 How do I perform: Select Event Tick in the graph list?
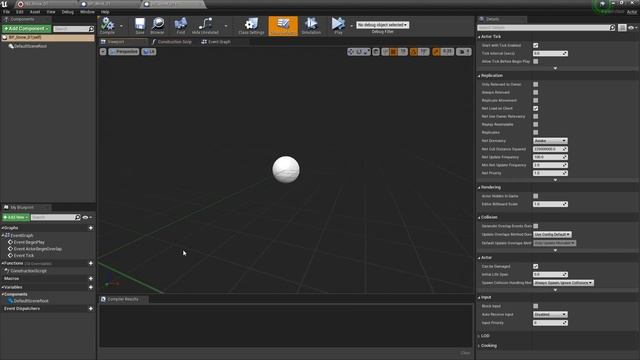click(24, 256)
